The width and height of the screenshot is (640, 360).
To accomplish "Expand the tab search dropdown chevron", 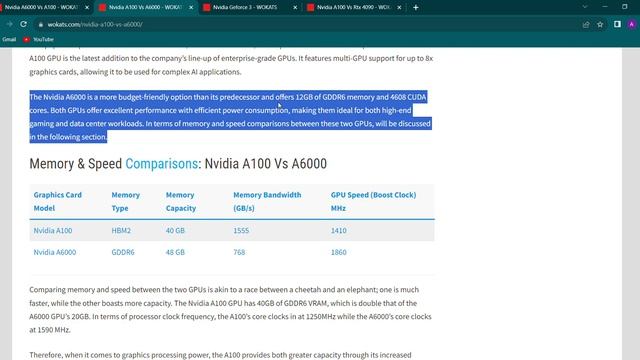I will coord(585,7).
